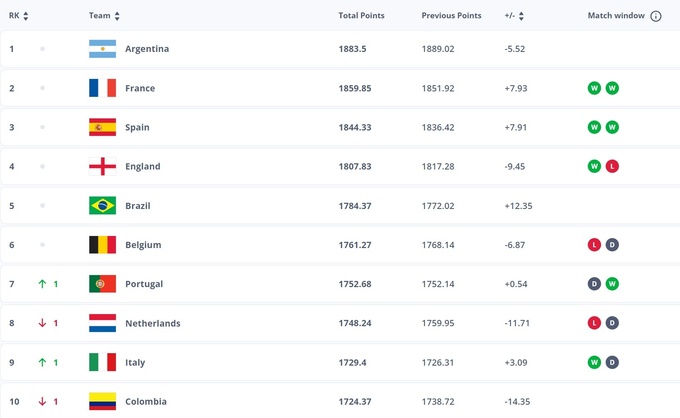Image resolution: width=680 pixels, height=418 pixels.
Task: Open the Spain team link
Action: 137,127
